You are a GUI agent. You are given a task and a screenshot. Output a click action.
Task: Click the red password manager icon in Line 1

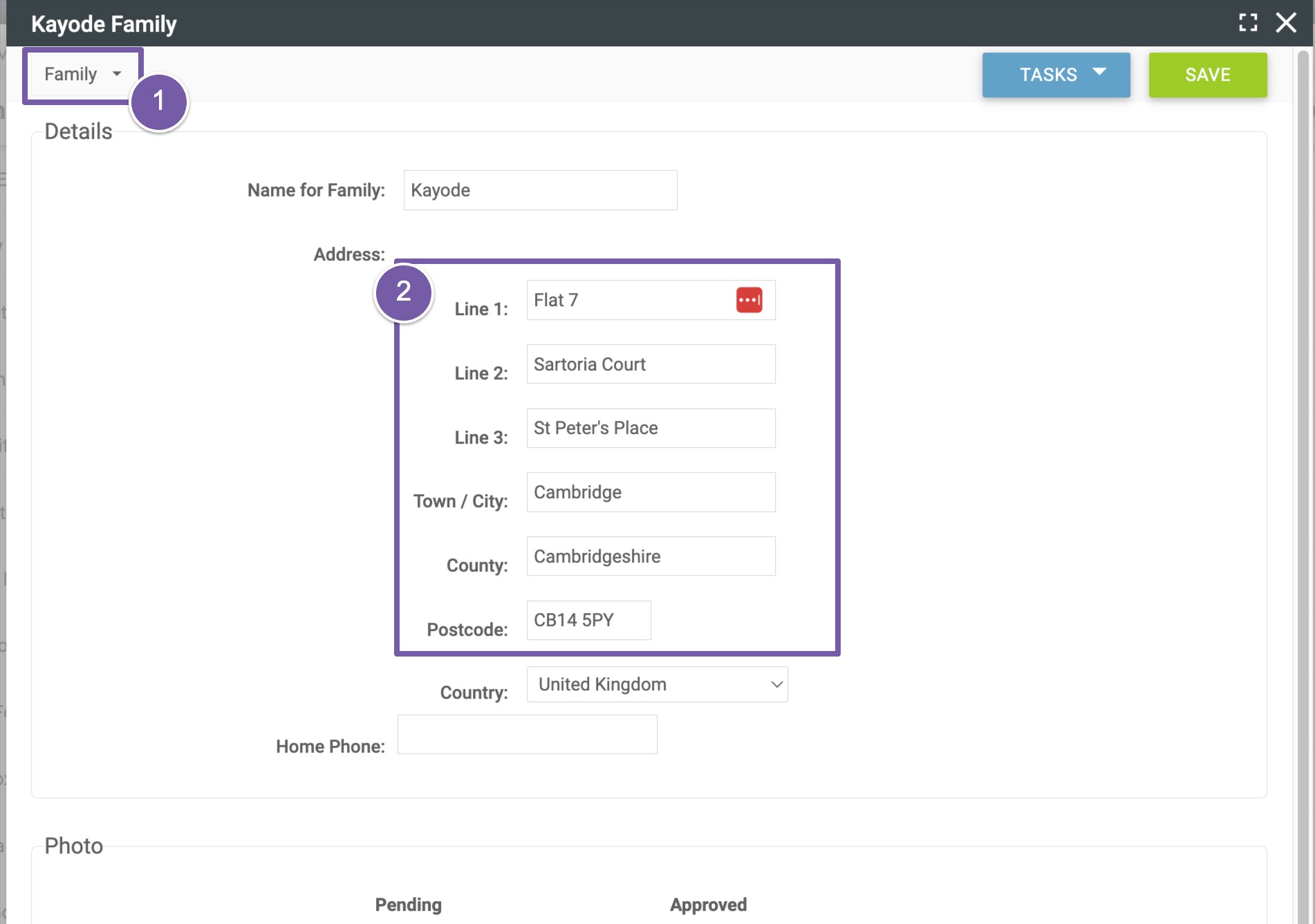(x=749, y=300)
